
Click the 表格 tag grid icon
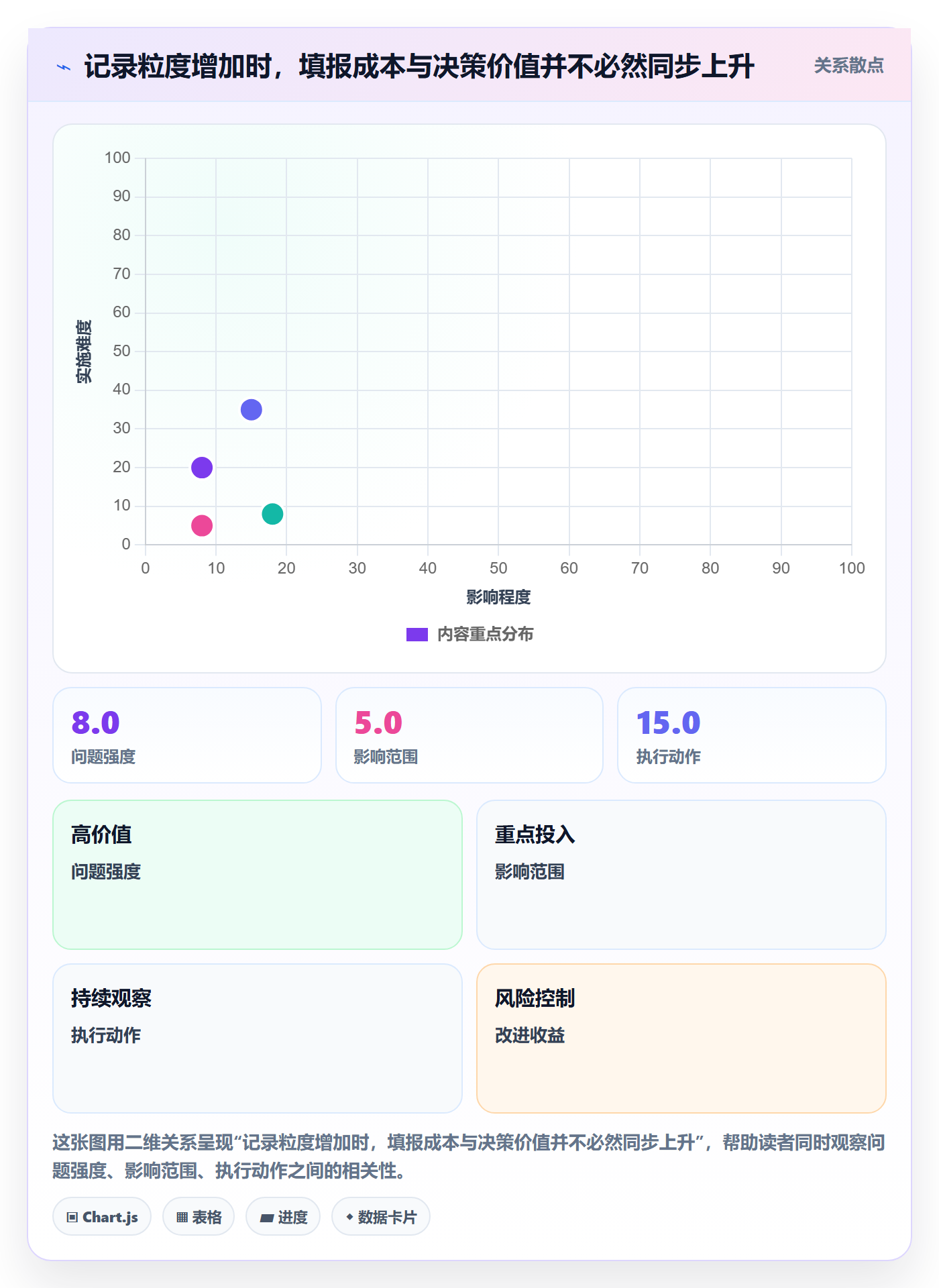[182, 1218]
